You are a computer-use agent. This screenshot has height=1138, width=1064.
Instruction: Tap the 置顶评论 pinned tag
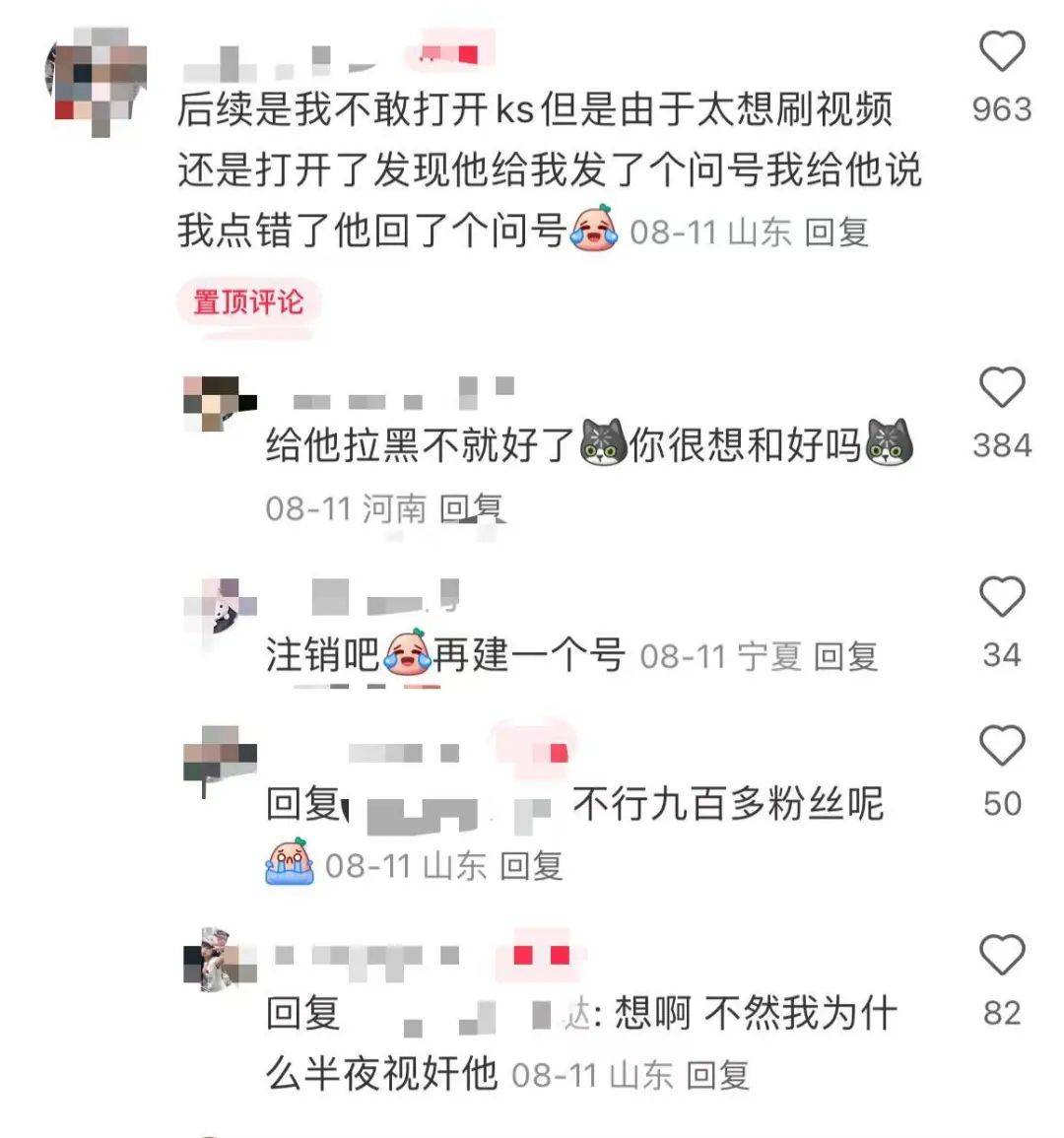click(248, 301)
